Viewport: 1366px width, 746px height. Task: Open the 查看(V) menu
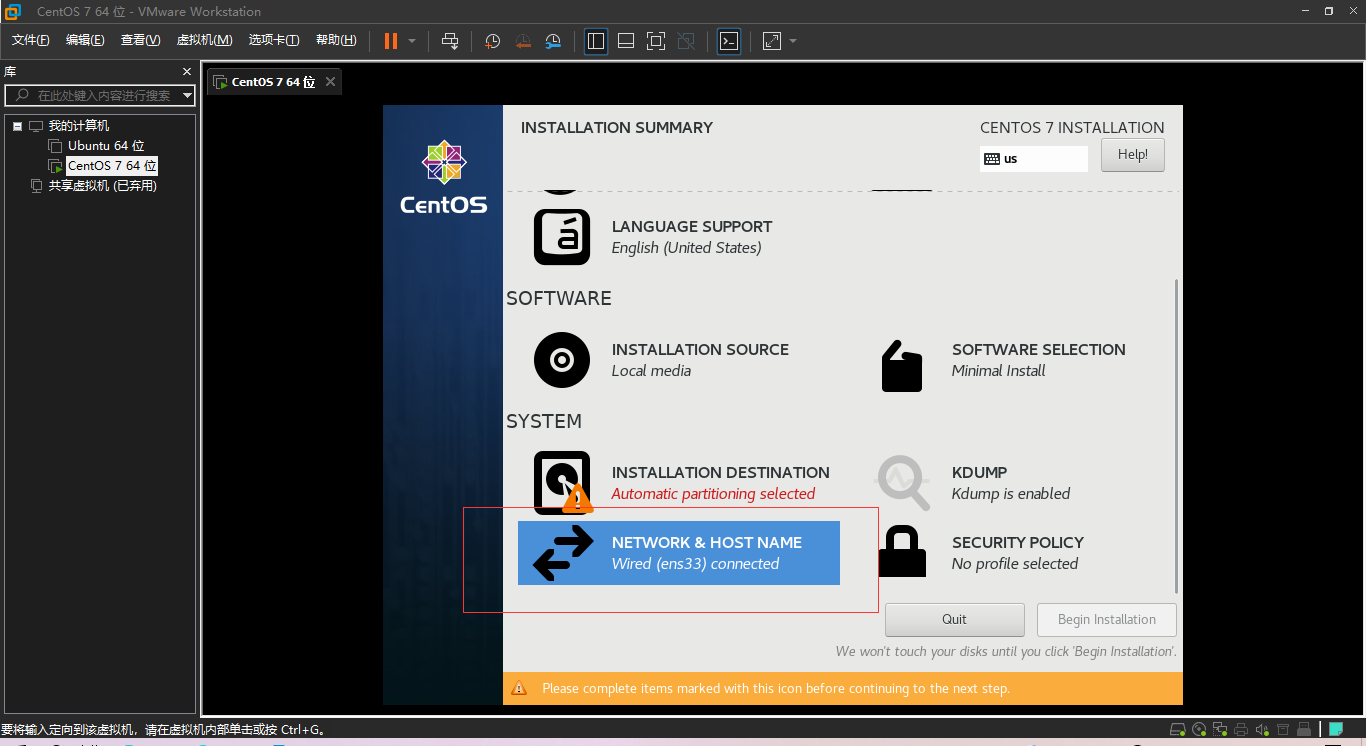141,40
